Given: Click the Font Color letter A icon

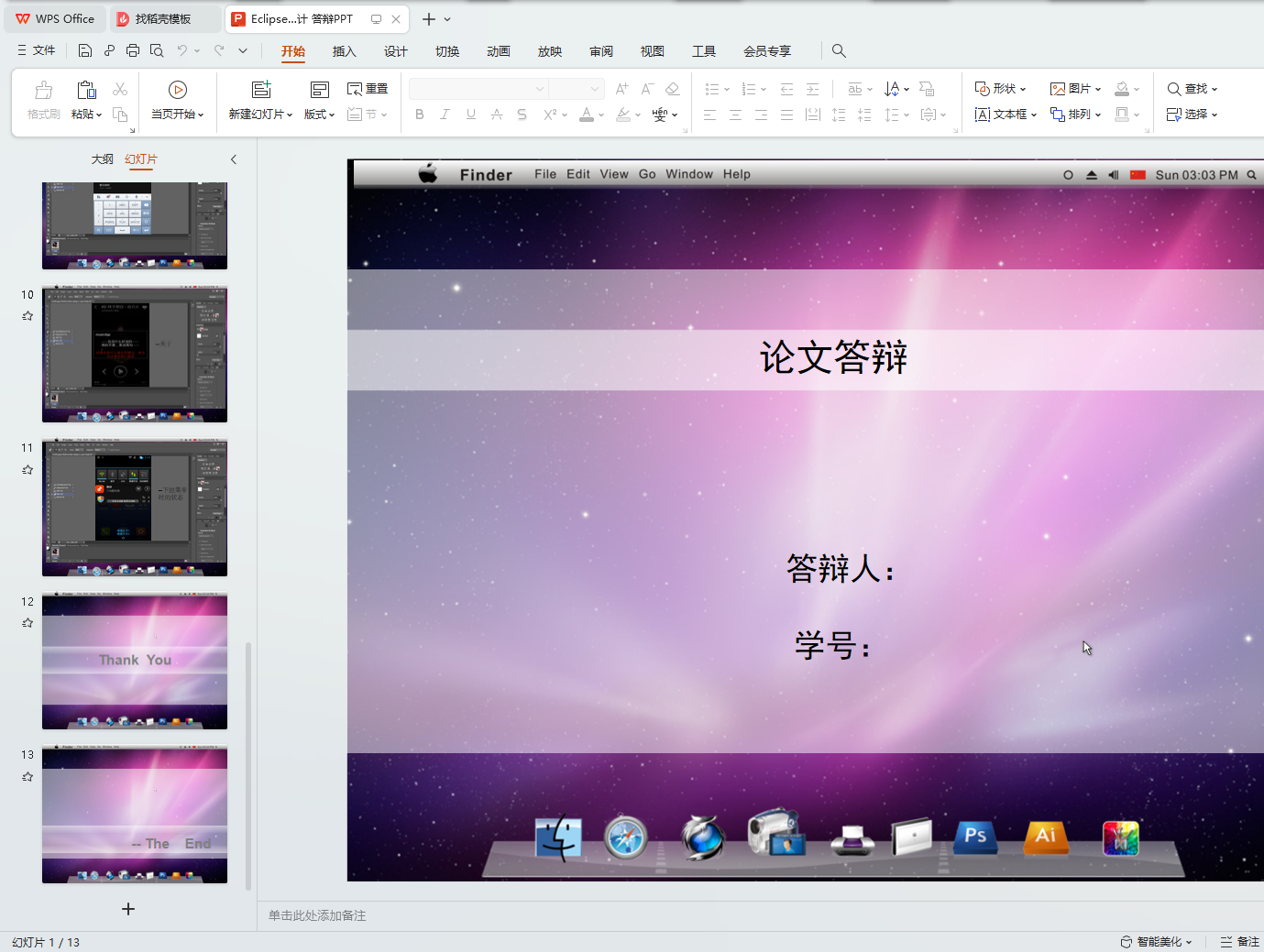Looking at the screenshot, I should tap(587, 115).
